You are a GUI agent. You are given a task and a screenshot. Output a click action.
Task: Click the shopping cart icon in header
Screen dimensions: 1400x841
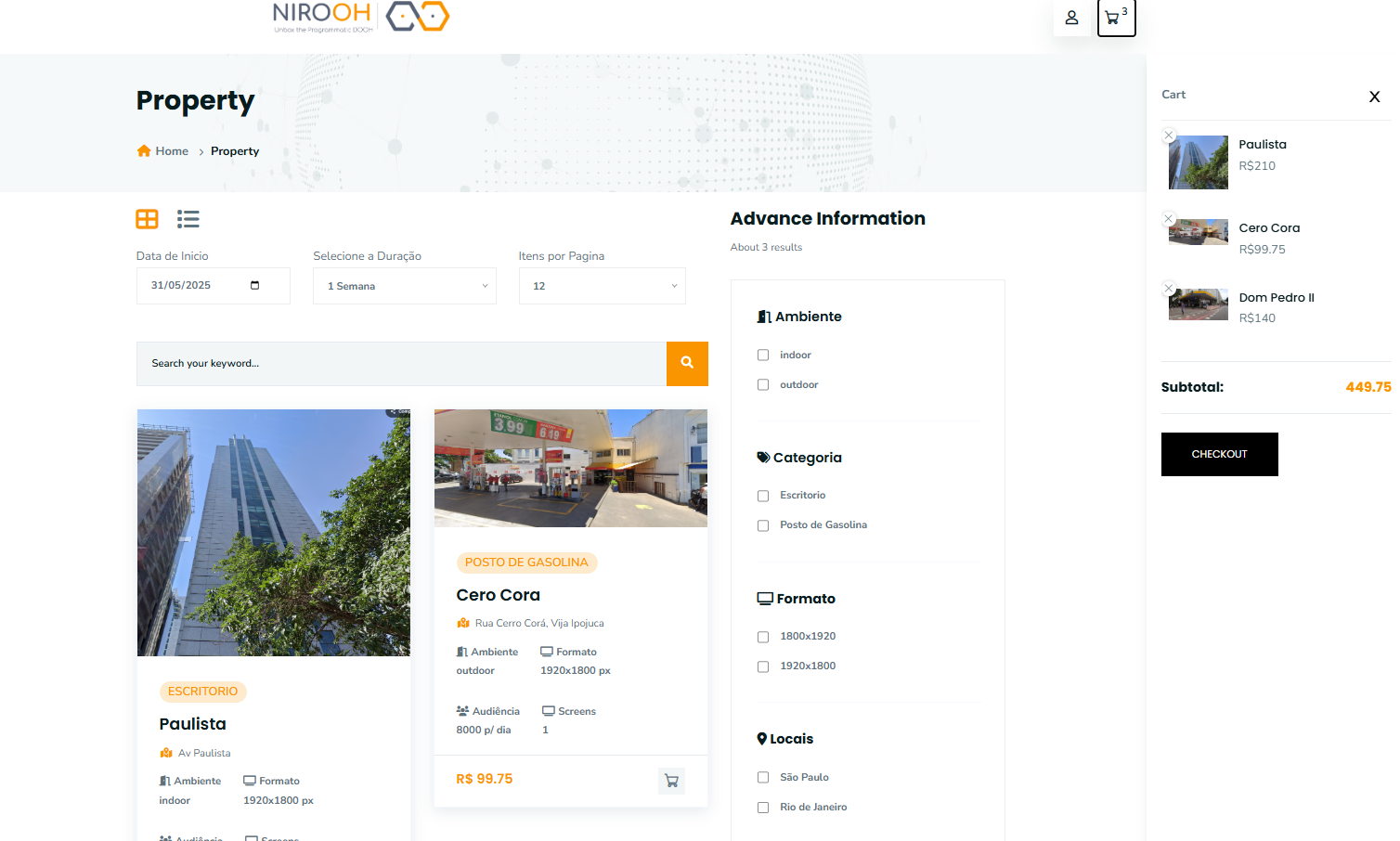[x=1115, y=18]
